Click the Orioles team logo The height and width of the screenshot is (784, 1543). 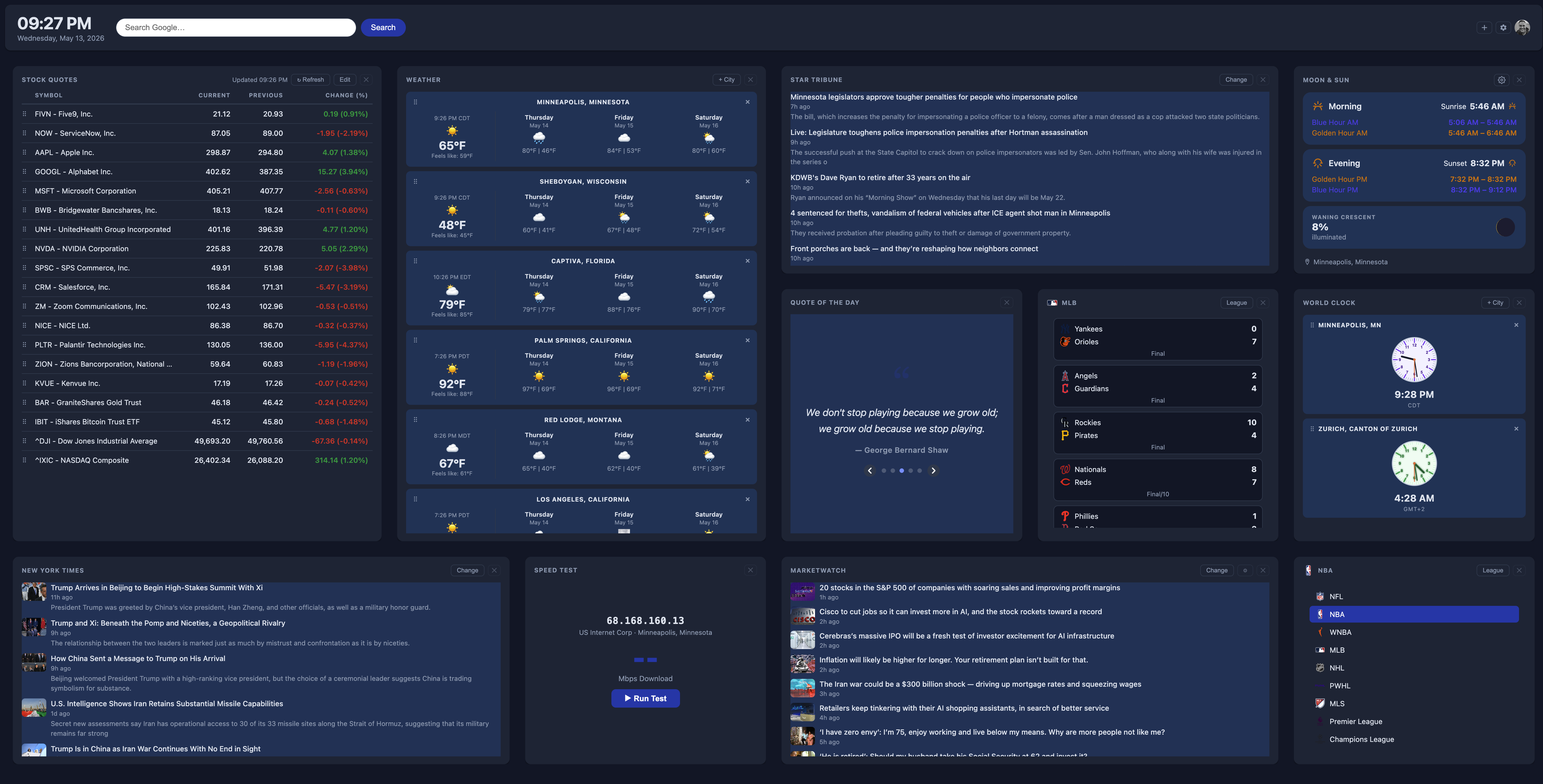(1065, 342)
